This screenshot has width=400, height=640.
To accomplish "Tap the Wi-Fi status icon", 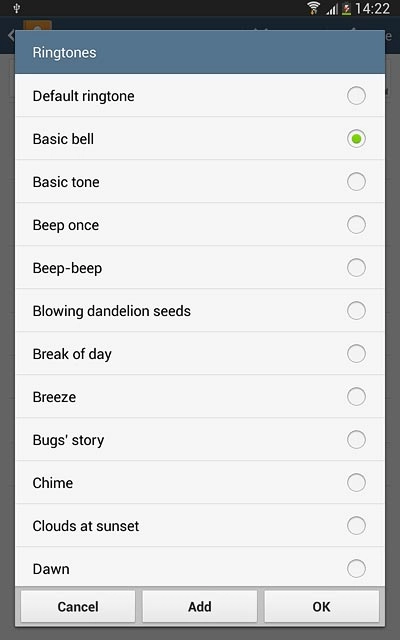I will (313, 8).
